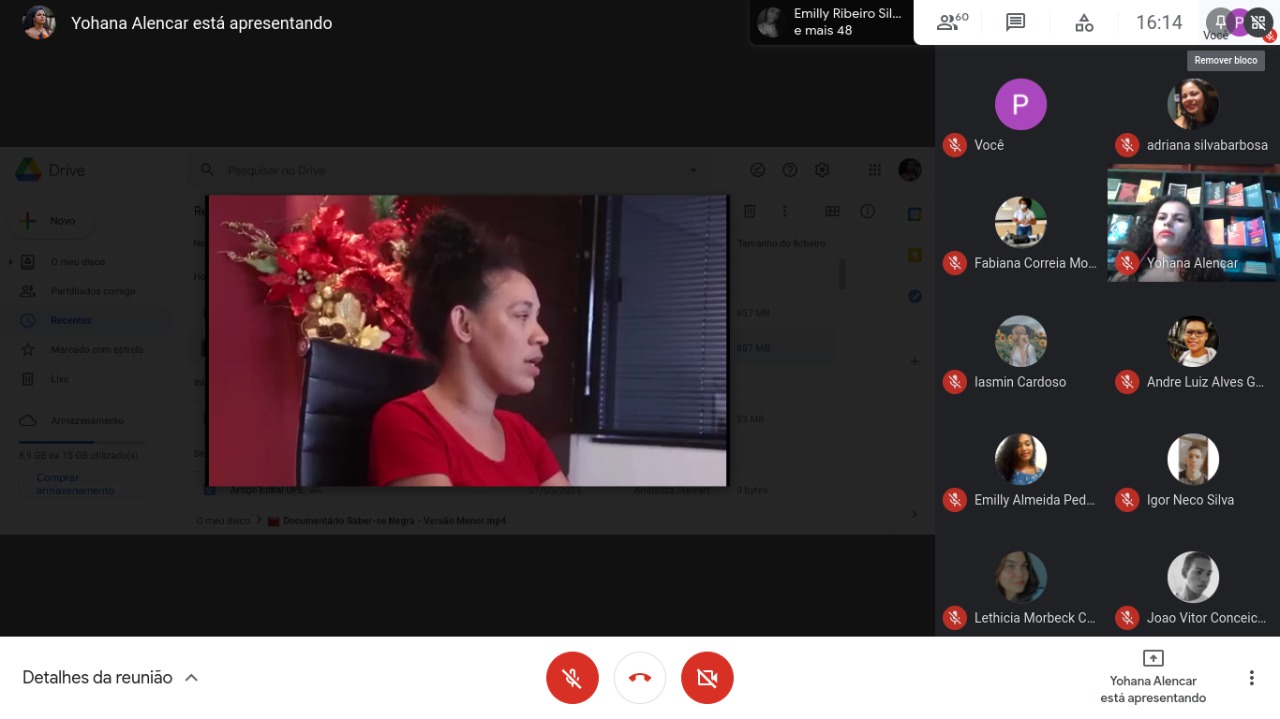The height and width of the screenshot is (719, 1280).
Task: Click muted mic icon beside Andre Luiz Alves
Action: pos(1127,382)
